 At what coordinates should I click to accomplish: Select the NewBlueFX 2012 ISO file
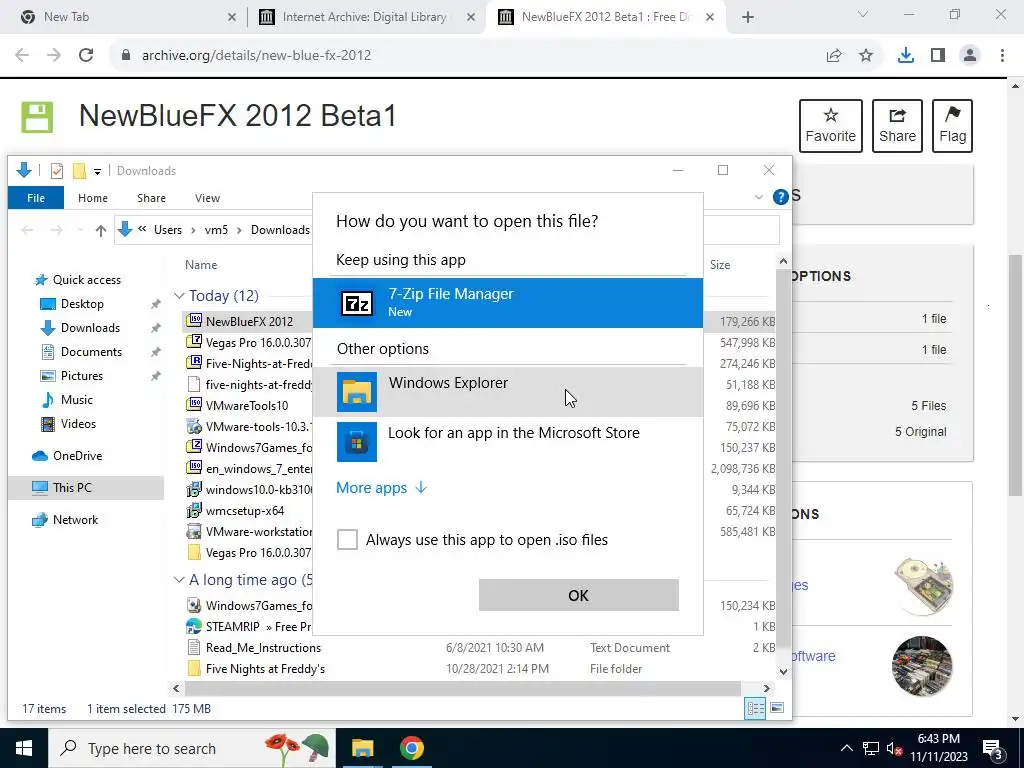249,321
